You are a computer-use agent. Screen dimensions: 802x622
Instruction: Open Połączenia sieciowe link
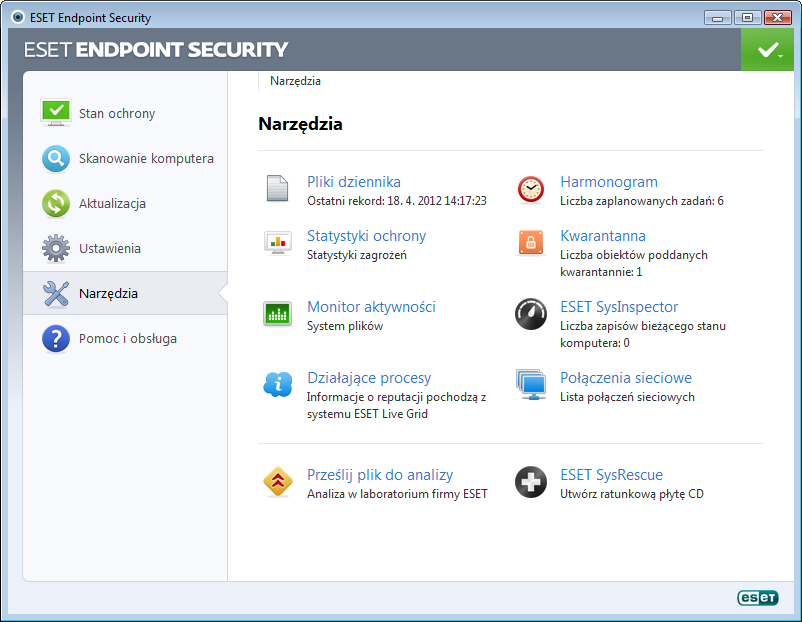(x=626, y=377)
